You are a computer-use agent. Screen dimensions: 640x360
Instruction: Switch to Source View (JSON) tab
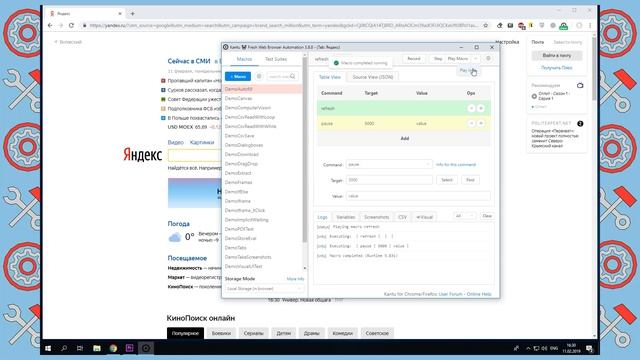[373, 77]
